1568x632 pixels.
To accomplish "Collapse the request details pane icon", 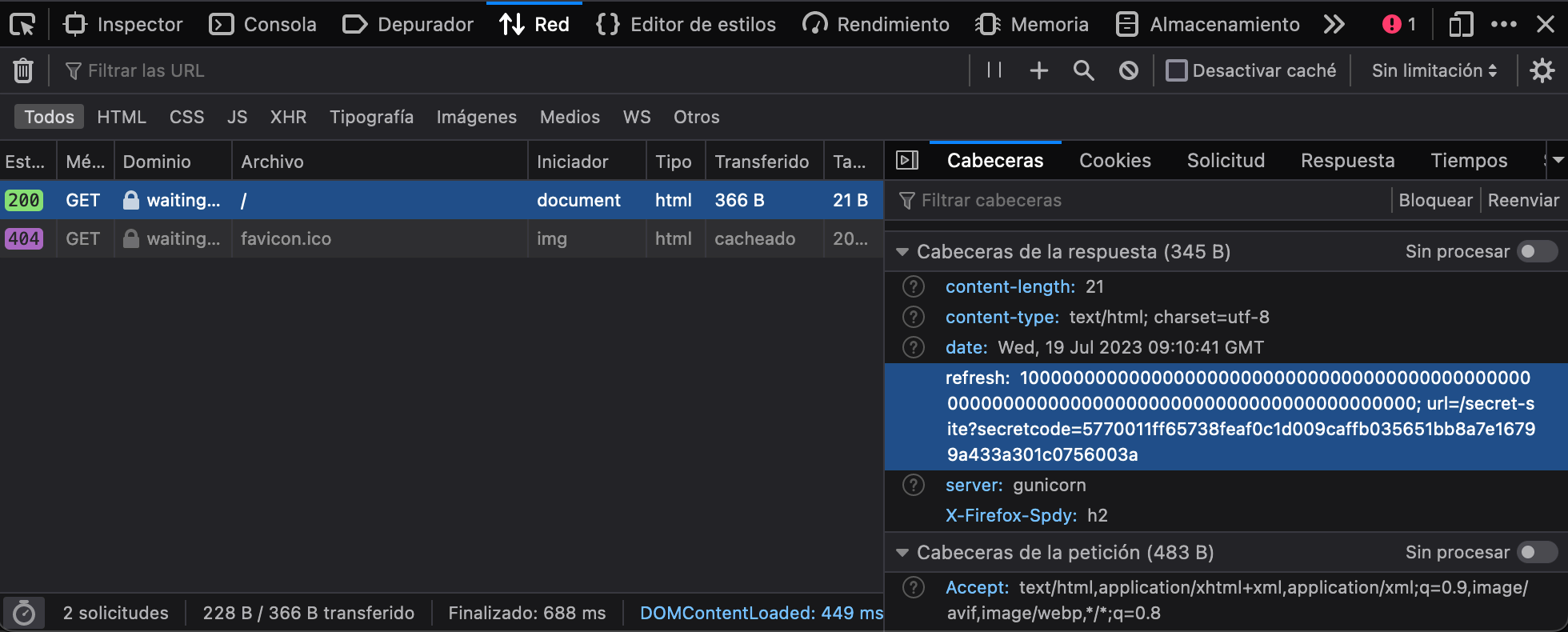I will coord(907,161).
